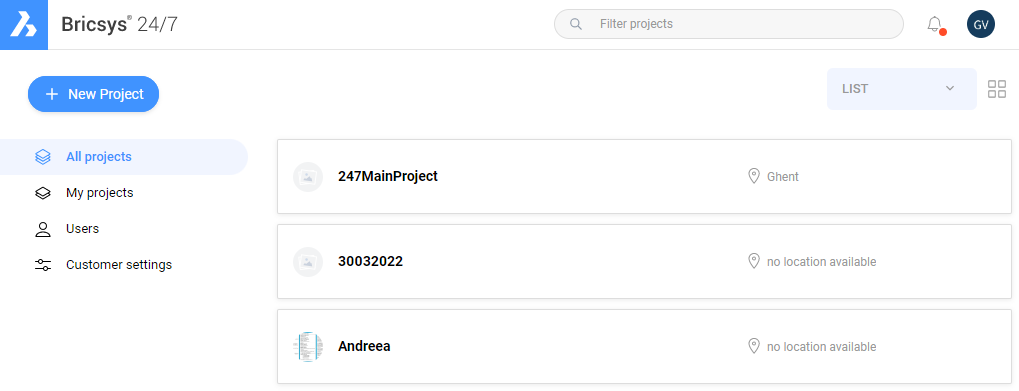Click location pin next to Ghent
Image resolution: width=1019 pixels, height=391 pixels.
(754, 176)
